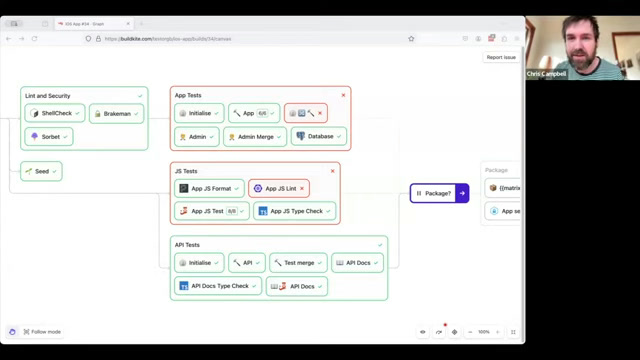Open the Seed step

point(41,171)
